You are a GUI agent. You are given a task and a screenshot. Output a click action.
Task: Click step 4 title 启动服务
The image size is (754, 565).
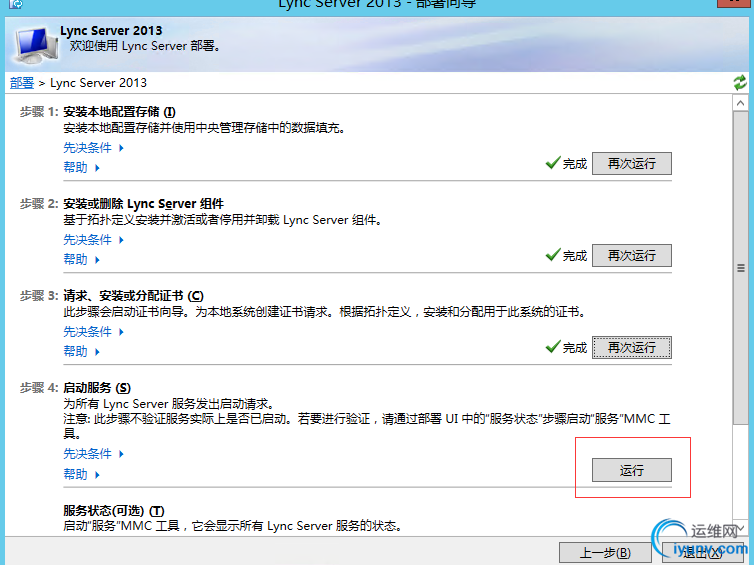(97, 388)
